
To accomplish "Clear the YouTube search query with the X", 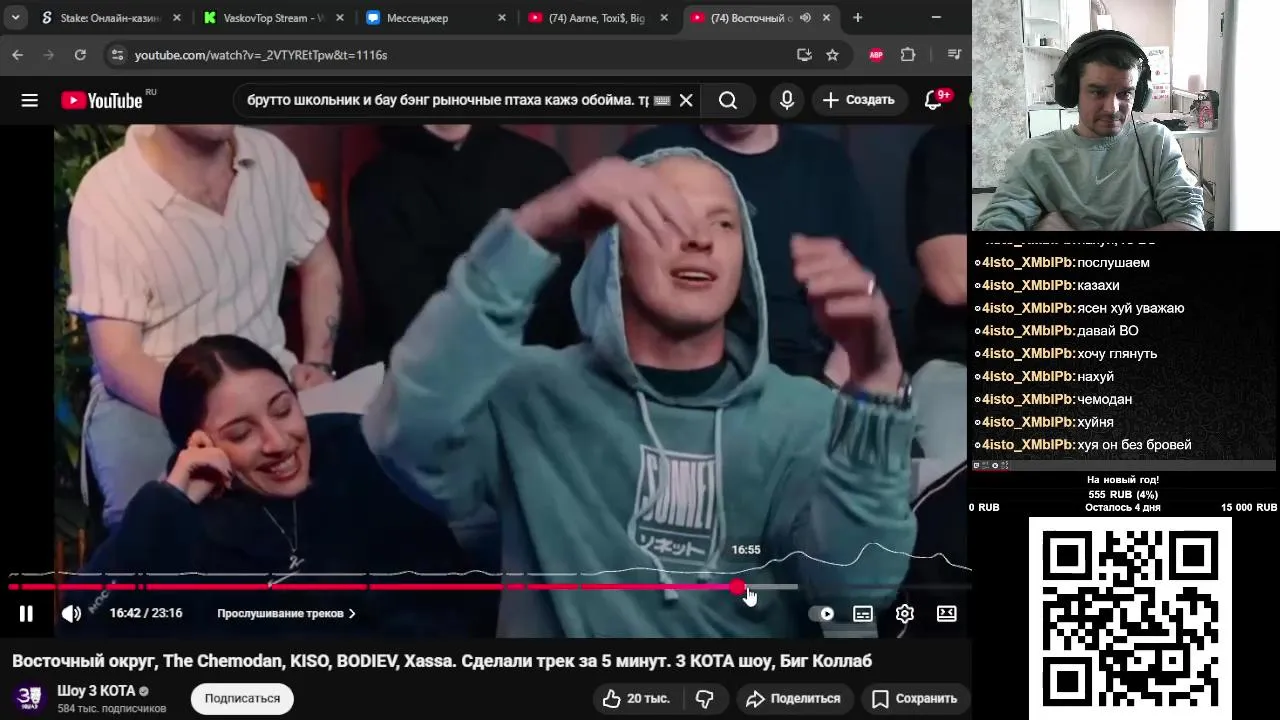I will [686, 100].
